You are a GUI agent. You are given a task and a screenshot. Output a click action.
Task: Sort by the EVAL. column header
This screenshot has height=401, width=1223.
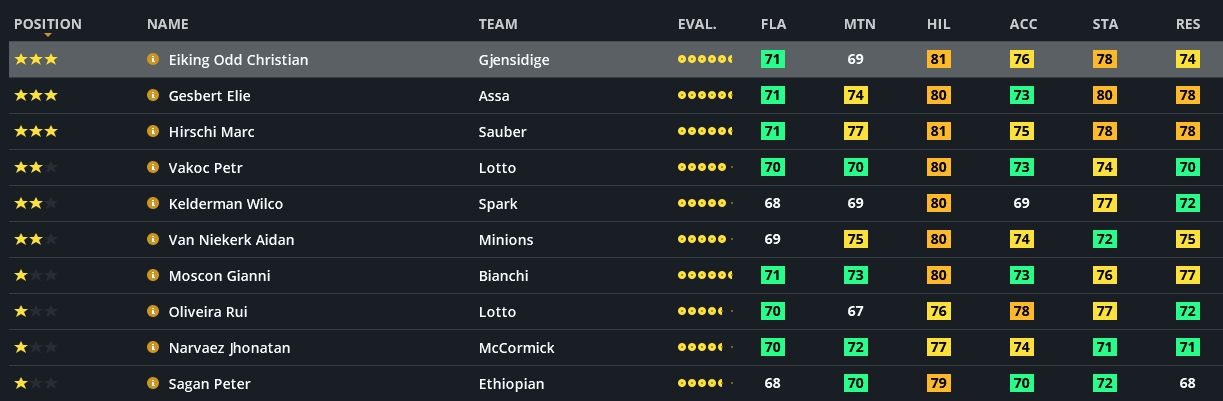(697, 24)
